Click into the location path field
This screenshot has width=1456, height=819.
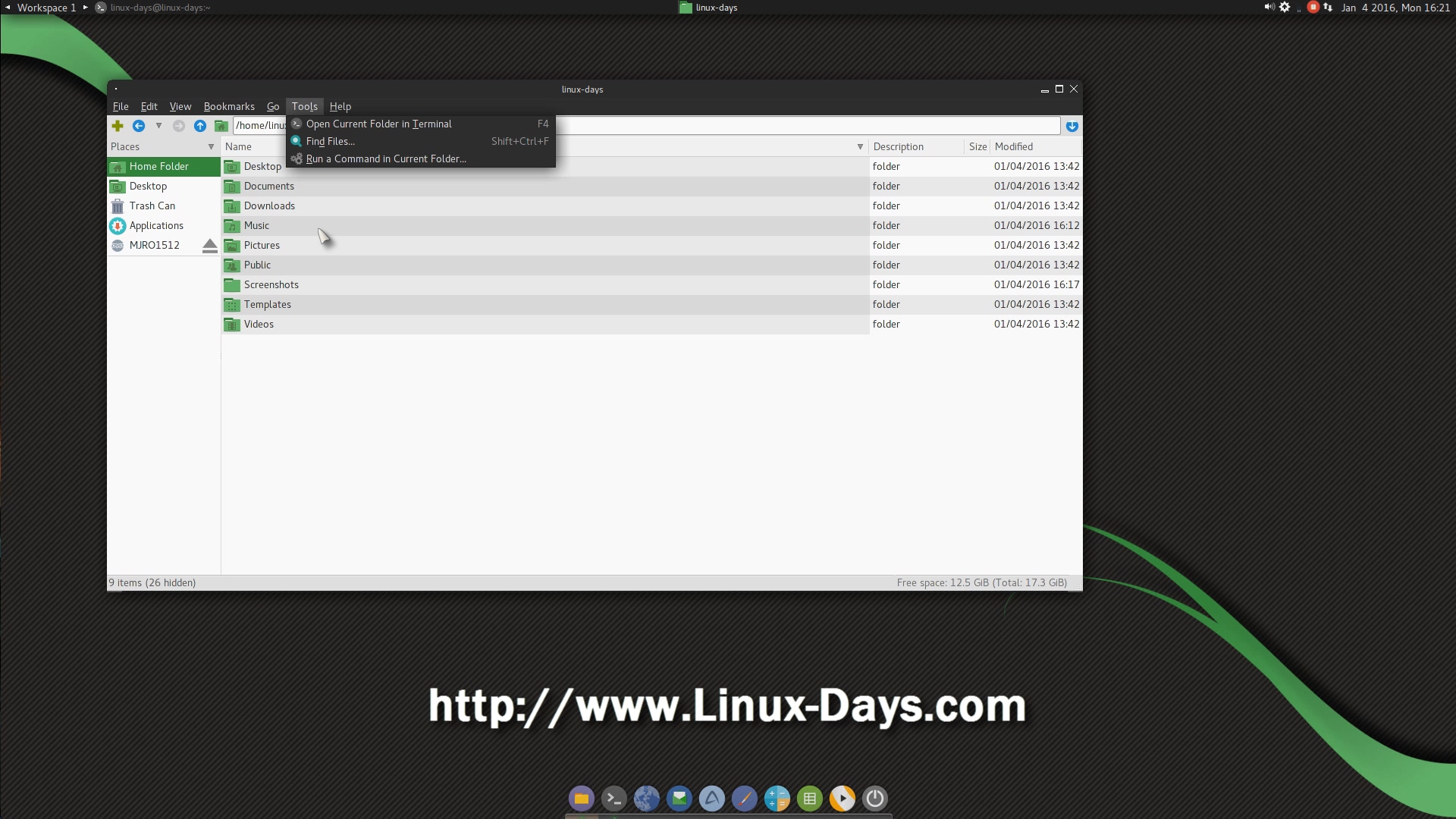(x=647, y=126)
